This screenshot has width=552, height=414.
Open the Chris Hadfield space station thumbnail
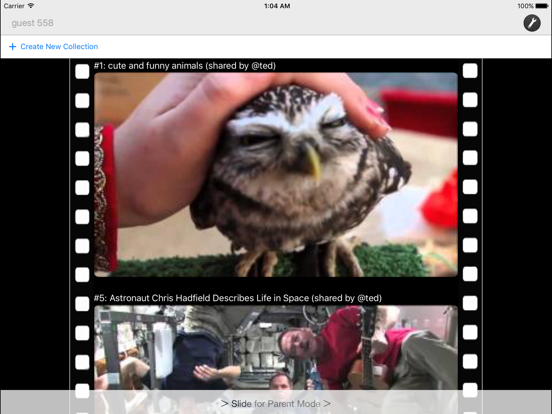pyautogui.click(x=276, y=347)
